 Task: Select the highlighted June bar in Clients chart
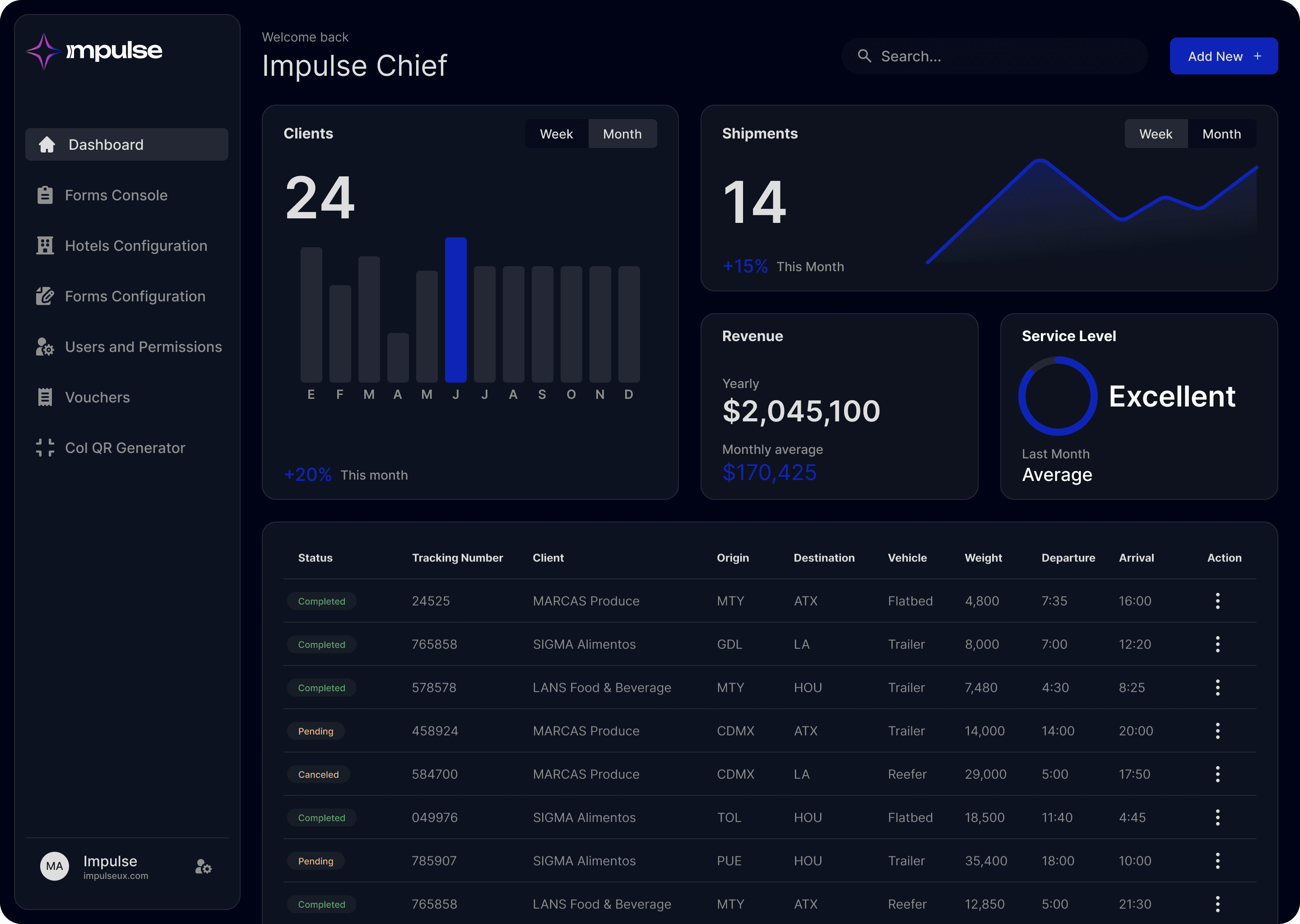455,310
